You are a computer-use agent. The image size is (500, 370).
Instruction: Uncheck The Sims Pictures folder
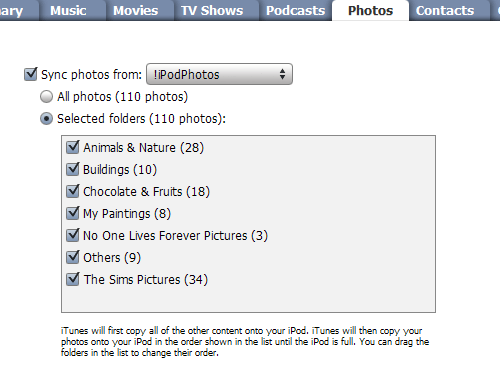coord(73,279)
